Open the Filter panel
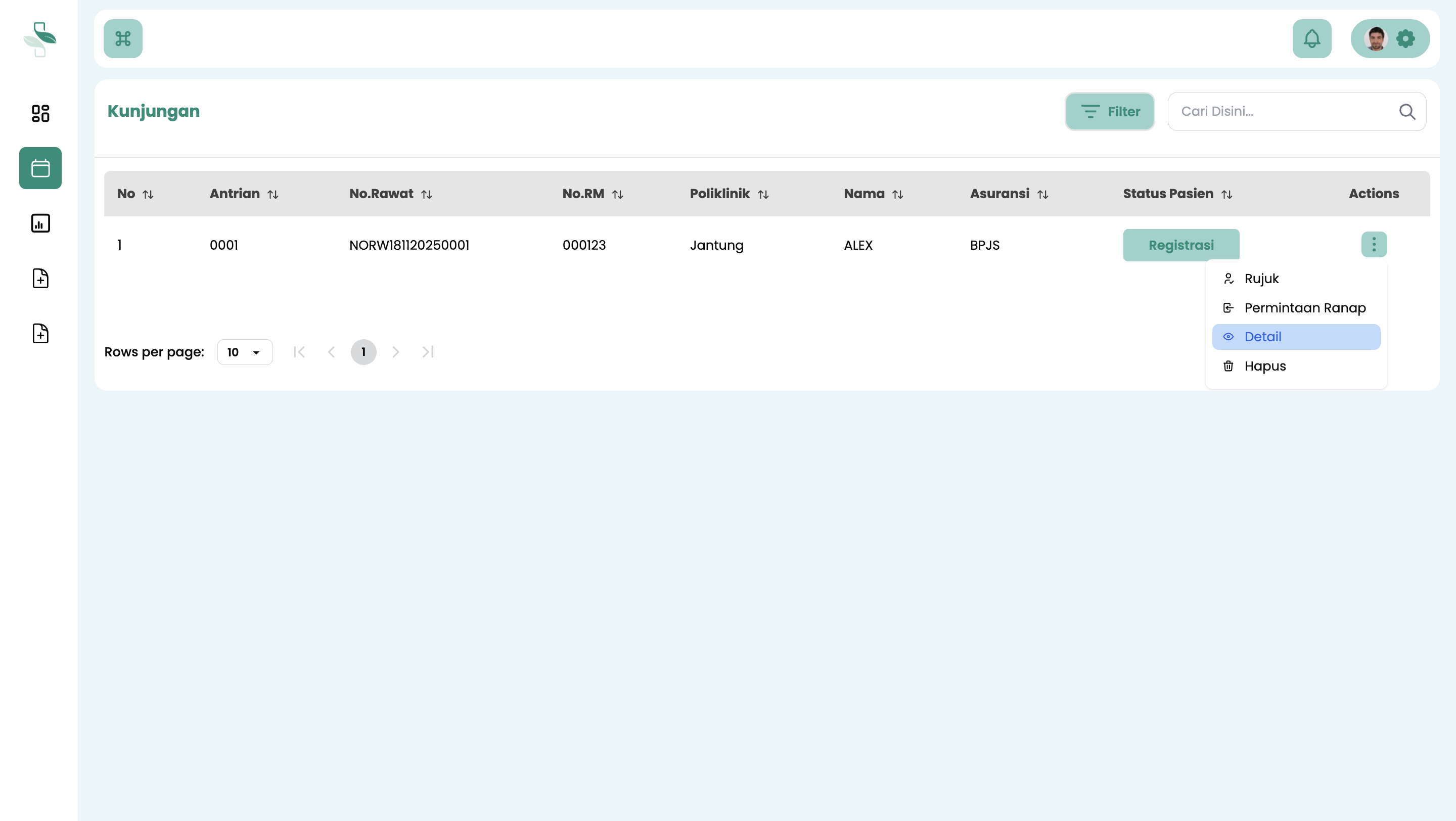Viewport: 1456px width, 821px height. pyautogui.click(x=1109, y=111)
